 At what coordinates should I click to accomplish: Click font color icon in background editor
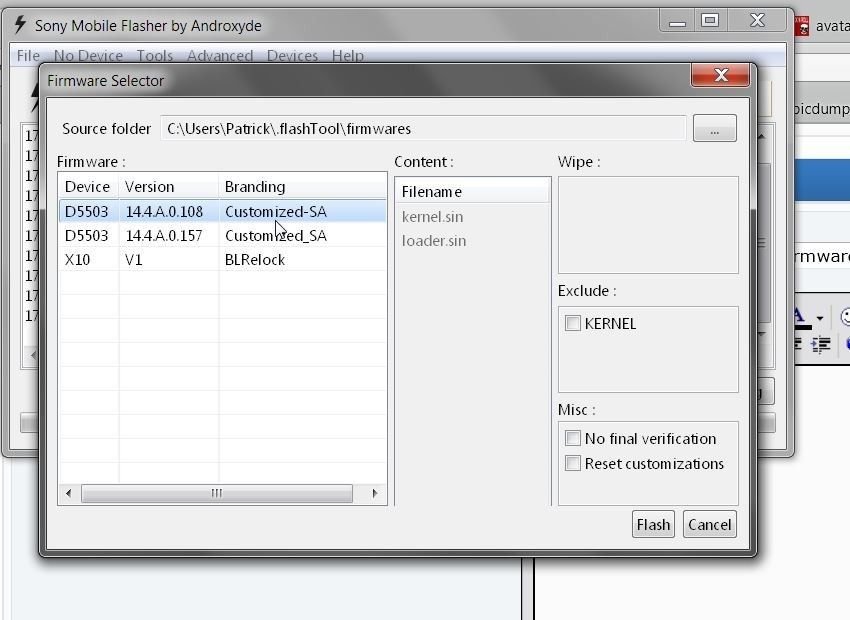pos(801,318)
